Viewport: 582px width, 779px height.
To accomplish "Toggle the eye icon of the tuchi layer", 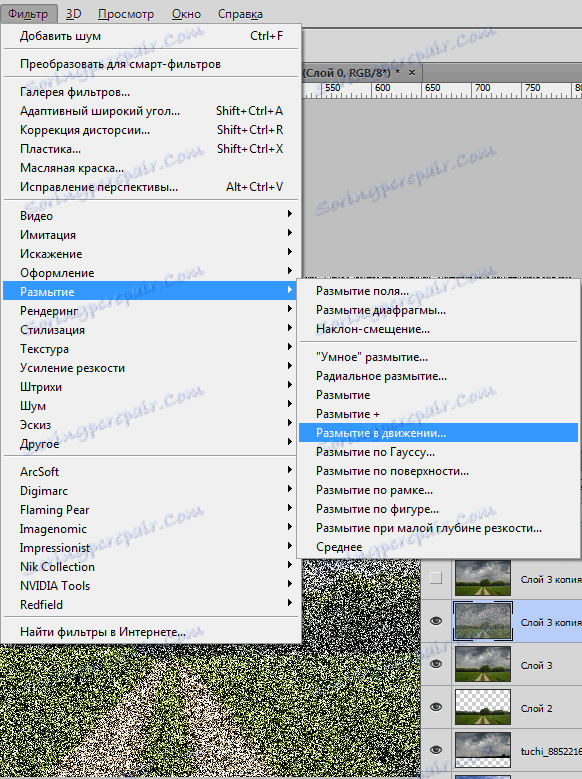I will tap(436, 750).
